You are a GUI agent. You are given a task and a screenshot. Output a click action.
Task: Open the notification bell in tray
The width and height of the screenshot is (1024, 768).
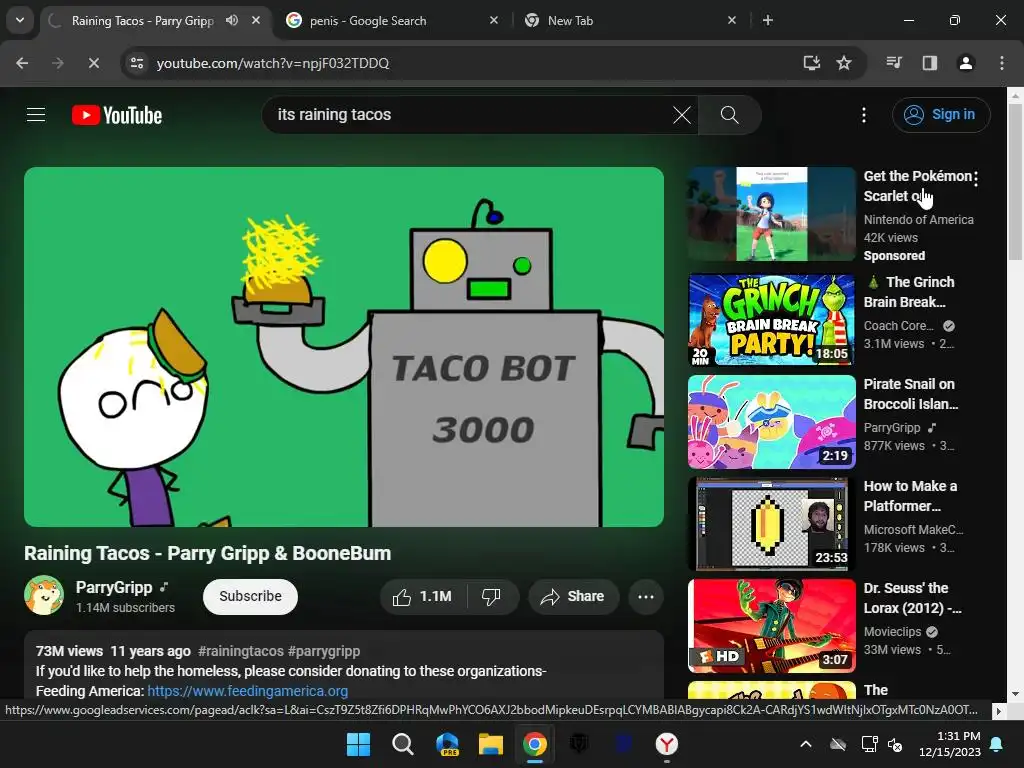coord(997,744)
